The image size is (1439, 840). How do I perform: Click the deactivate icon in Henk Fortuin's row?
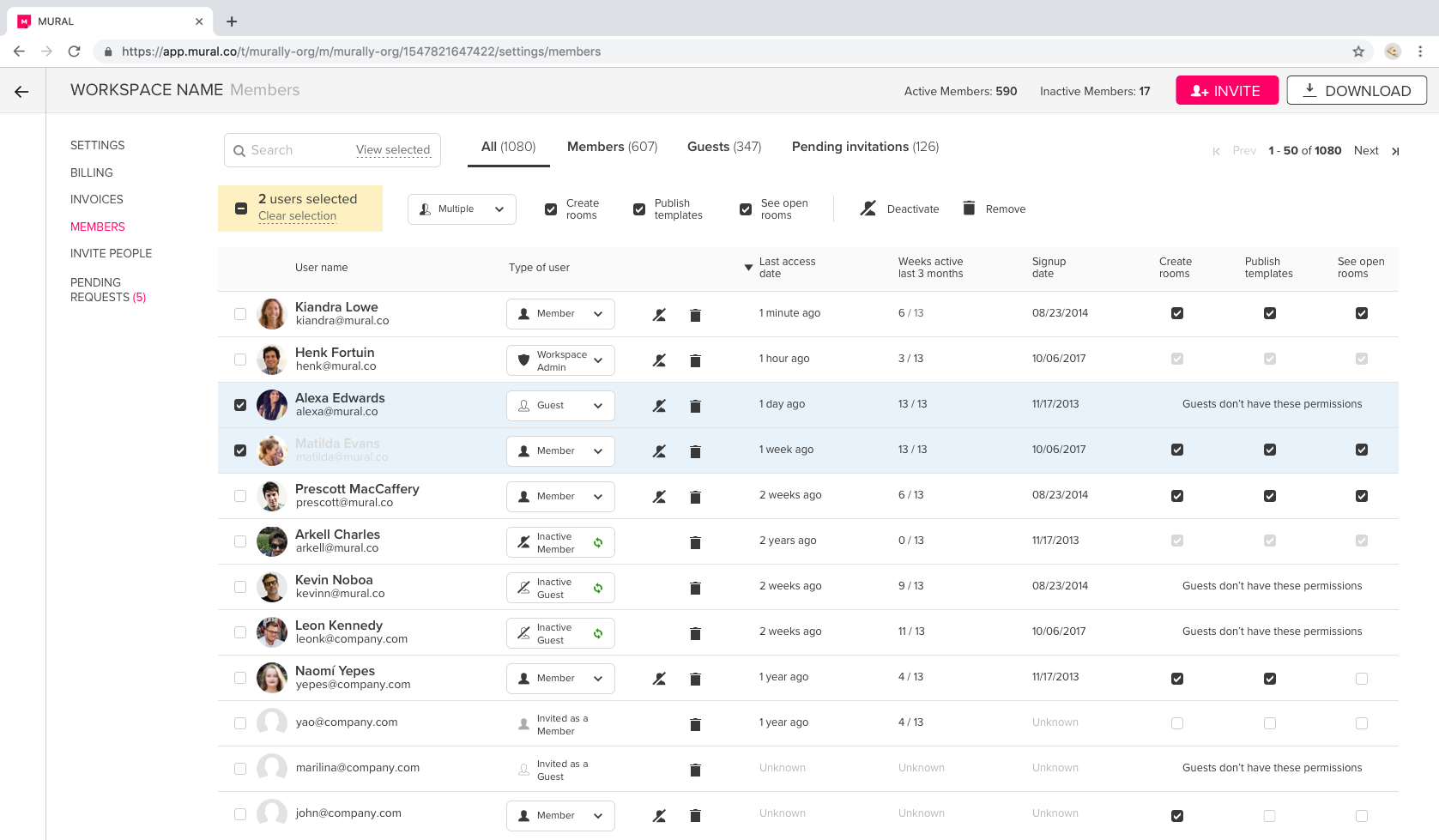click(659, 360)
